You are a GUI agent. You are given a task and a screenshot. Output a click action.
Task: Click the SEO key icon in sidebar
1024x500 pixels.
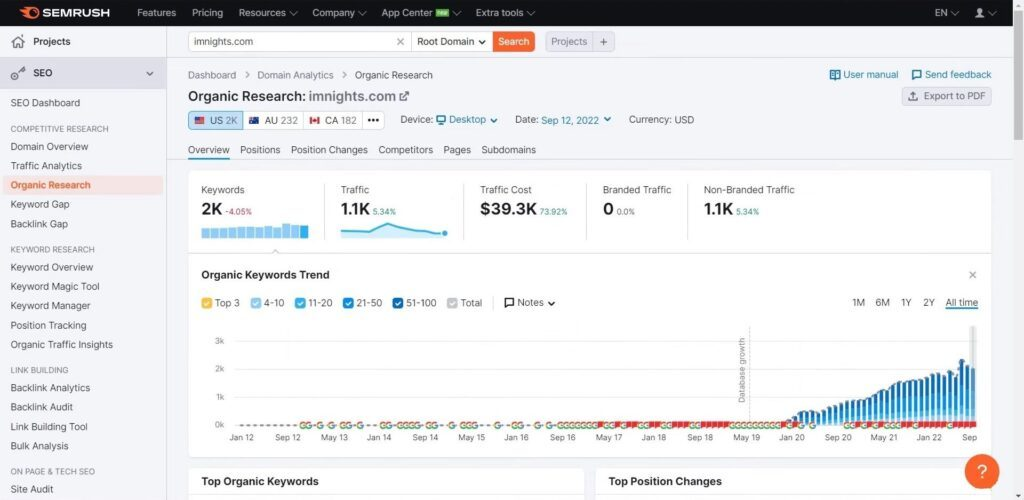tap(18, 74)
